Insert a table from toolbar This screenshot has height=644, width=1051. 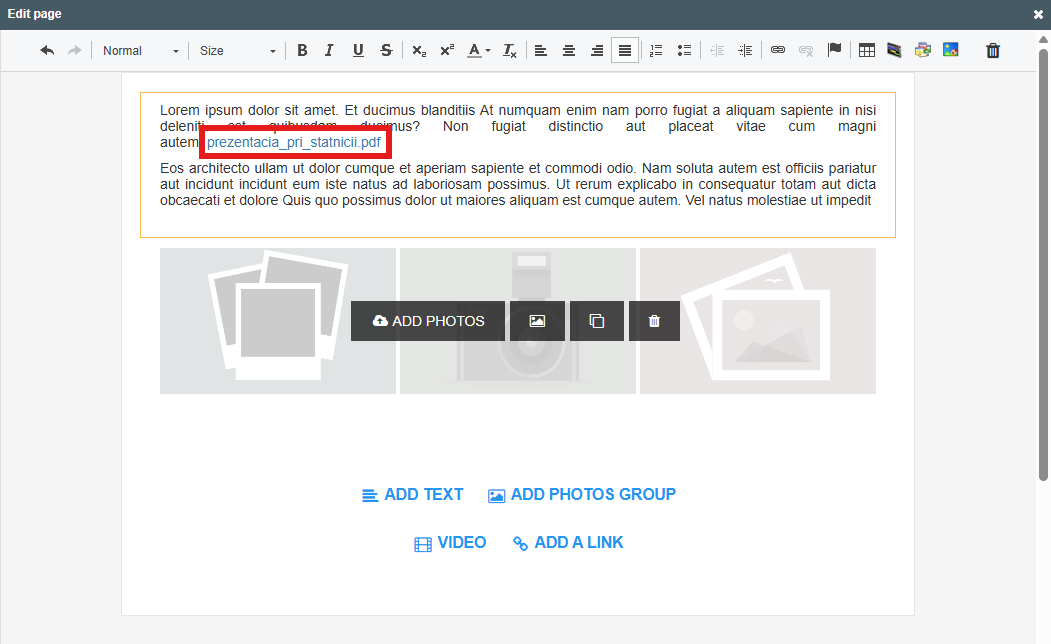pos(867,51)
